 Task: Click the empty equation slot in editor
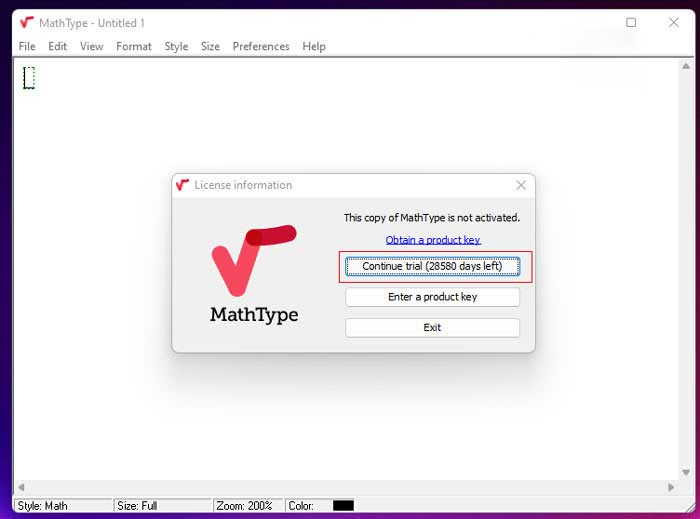pyautogui.click(x=29, y=78)
